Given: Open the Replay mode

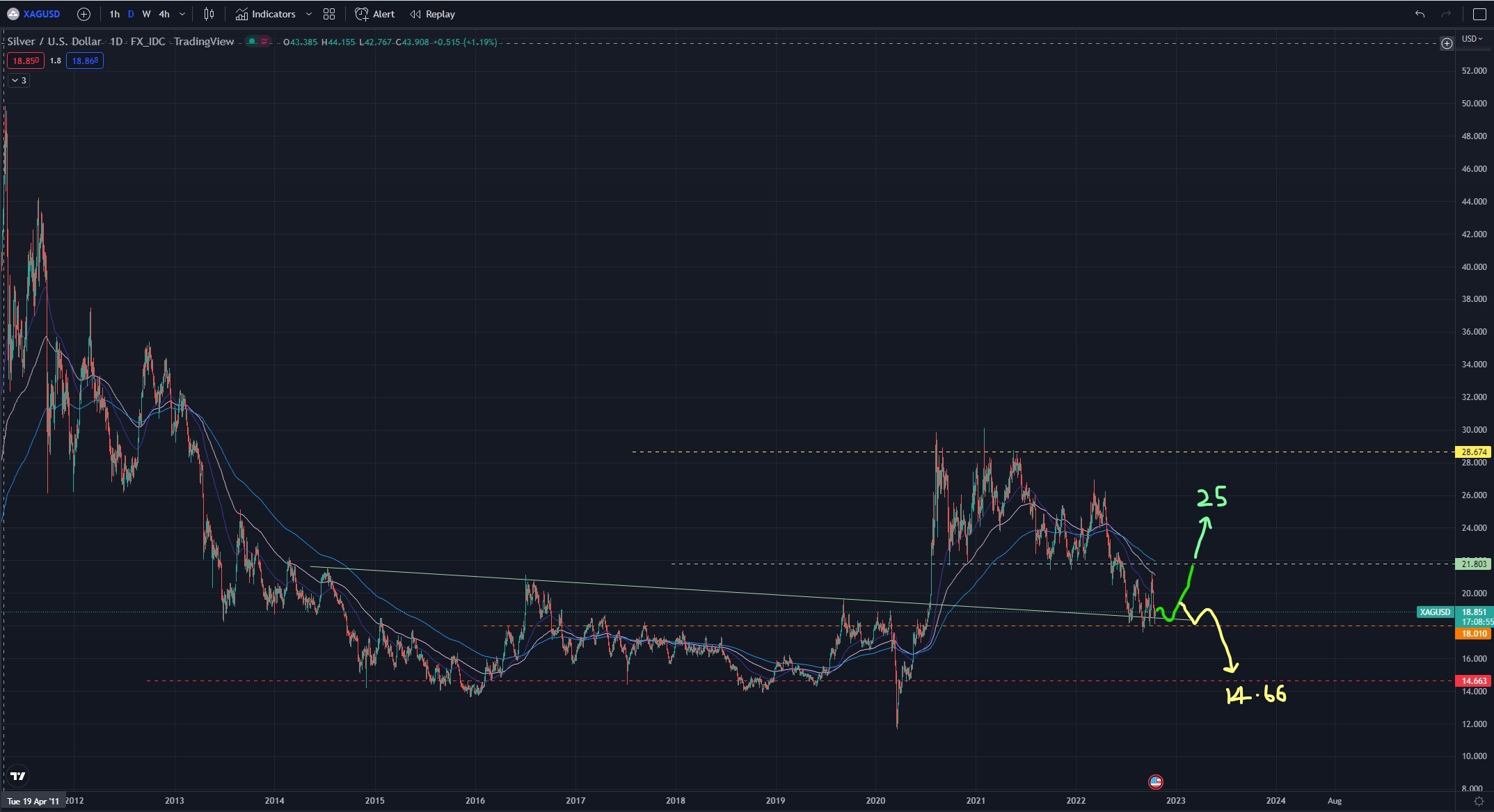Looking at the screenshot, I should (432, 14).
